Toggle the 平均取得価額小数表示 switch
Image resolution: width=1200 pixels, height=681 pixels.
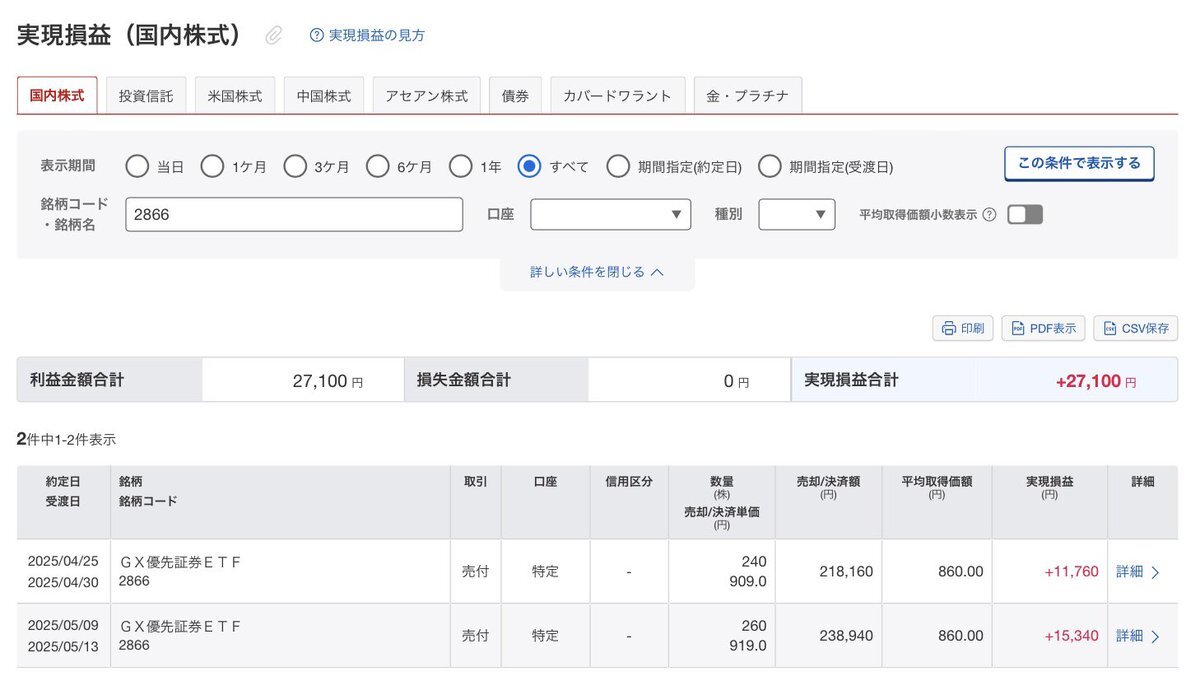click(x=1024, y=214)
